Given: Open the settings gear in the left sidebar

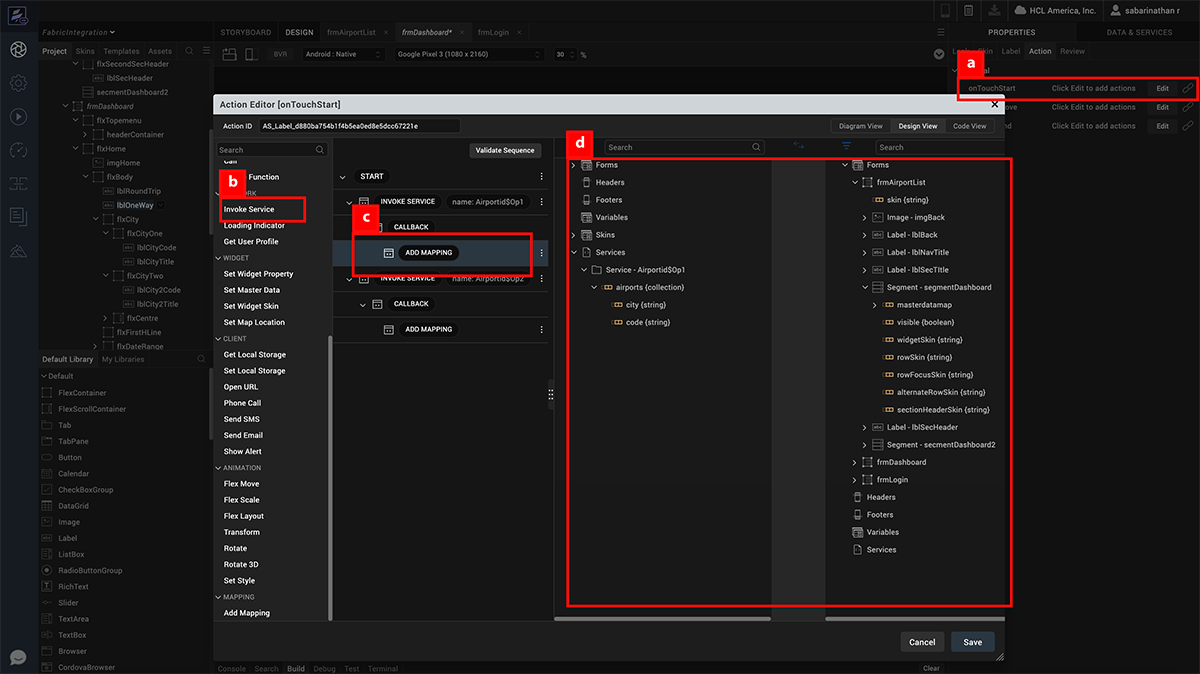Looking at the screenshot, I should 18,83.
